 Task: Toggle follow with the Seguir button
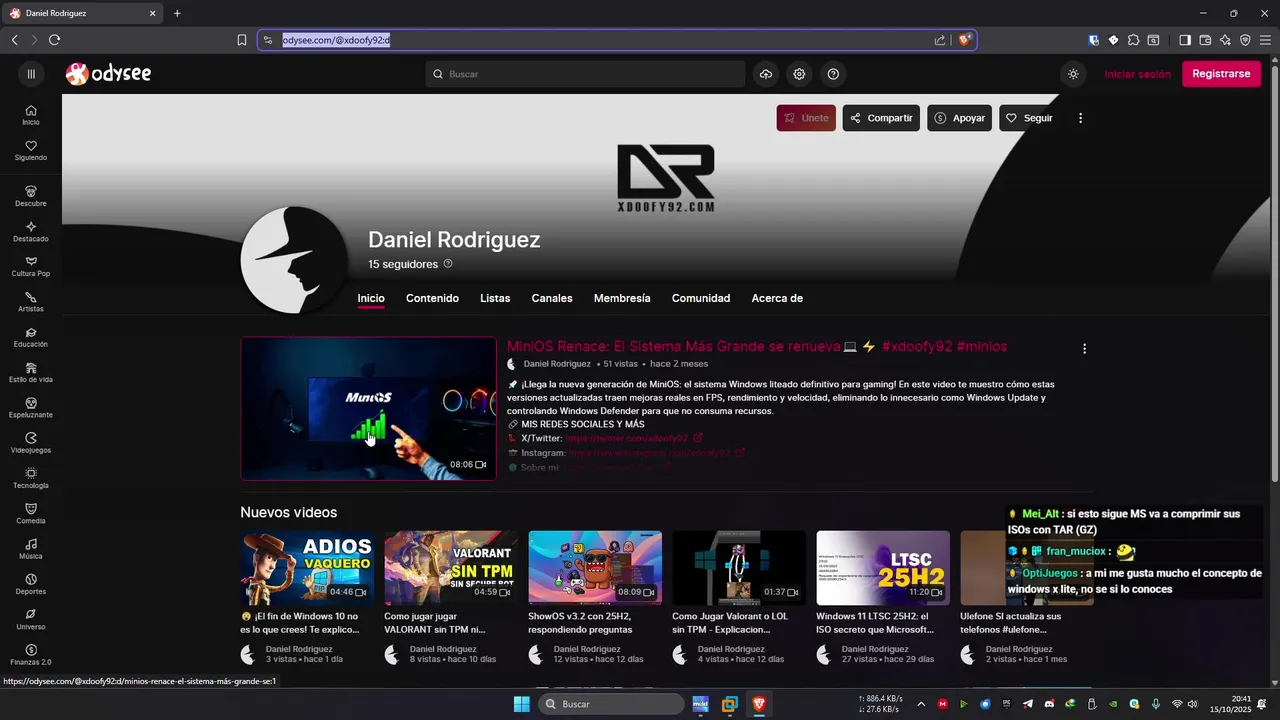[x=1029, y=118]
